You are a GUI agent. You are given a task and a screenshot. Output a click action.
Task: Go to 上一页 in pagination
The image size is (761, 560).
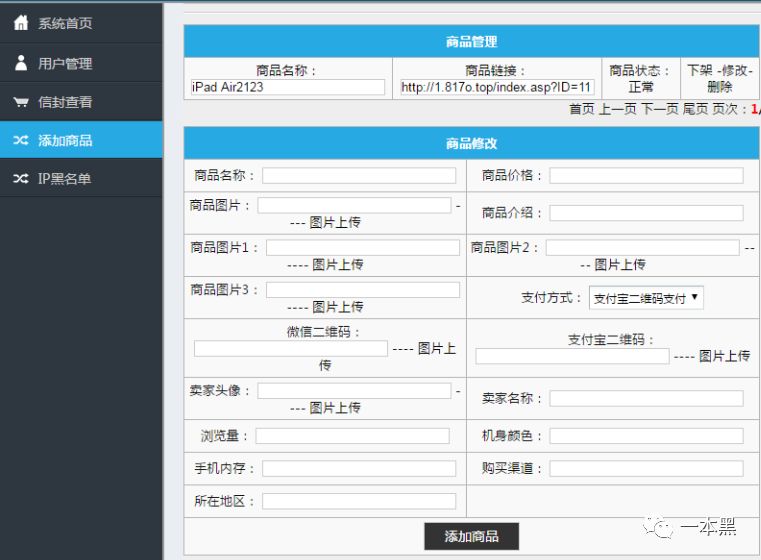(x=617, y=109)
